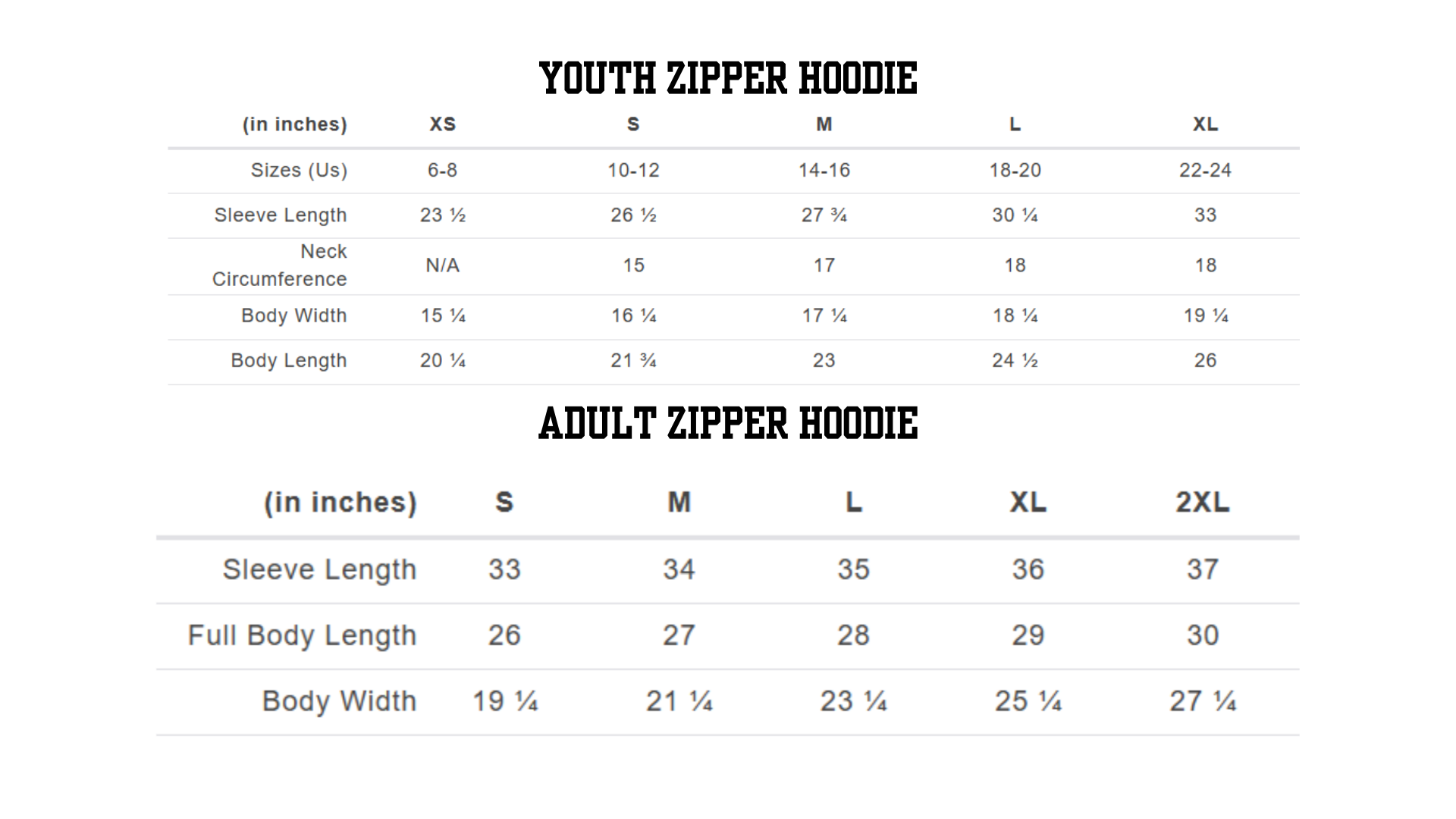
Task: Select the N/A neck circumference cell
Action: pyautogui.click(x=442, y=265)
